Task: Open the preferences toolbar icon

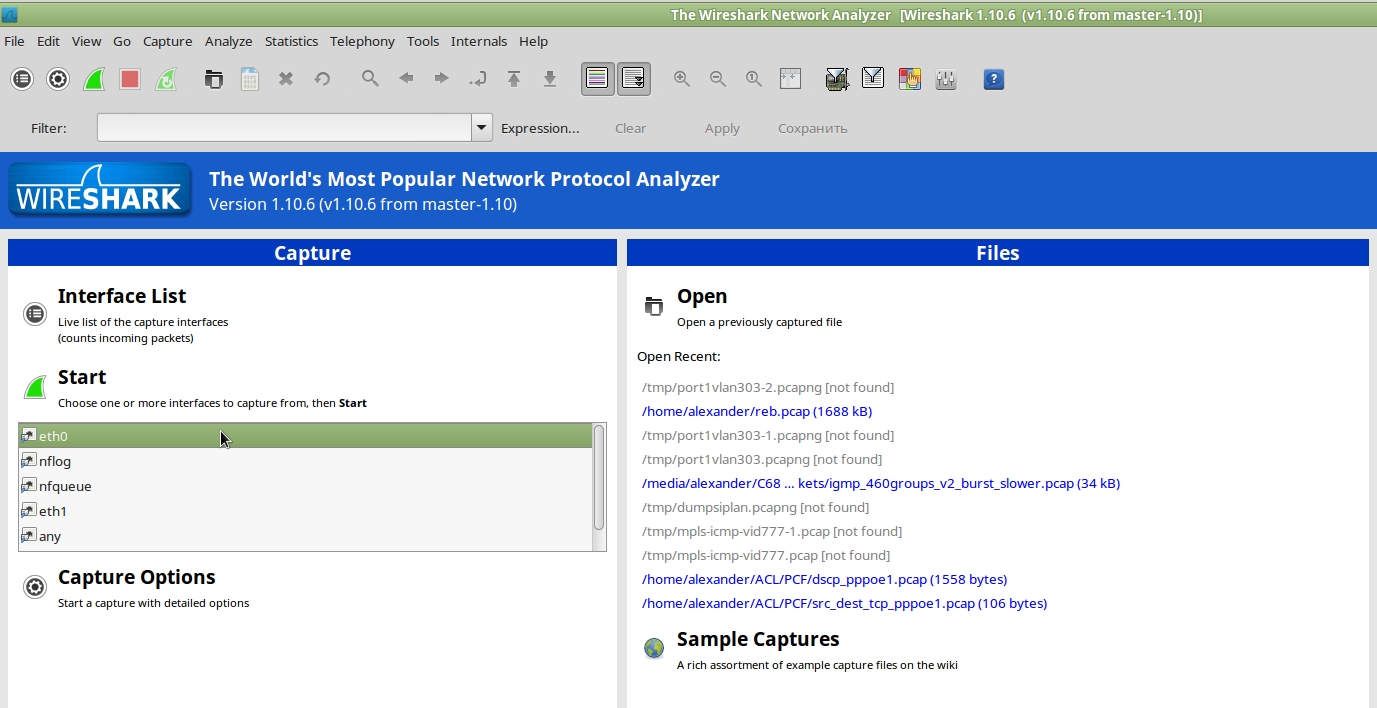Action: (945, 79)
